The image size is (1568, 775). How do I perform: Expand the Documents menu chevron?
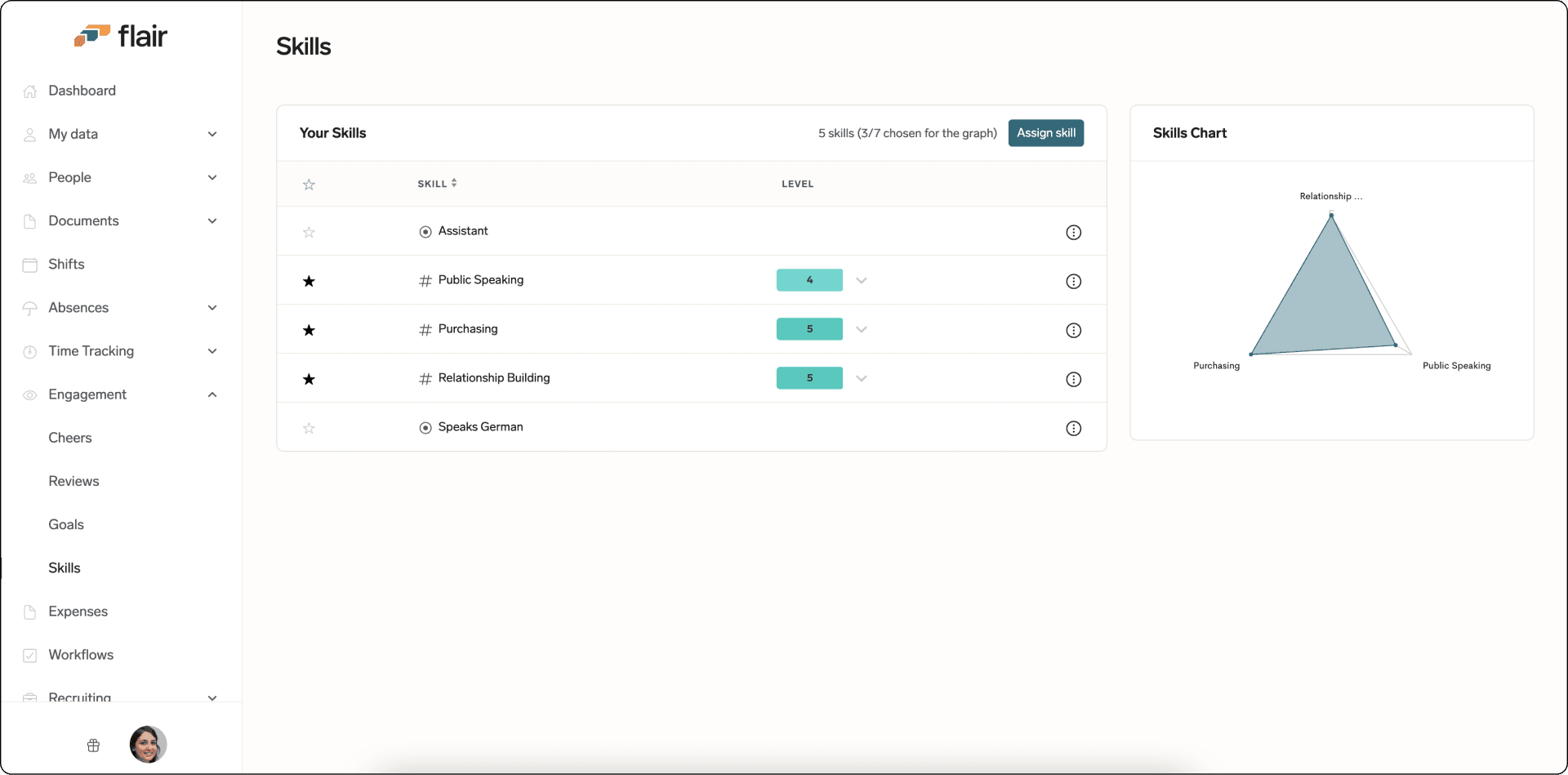coord(212,220)
